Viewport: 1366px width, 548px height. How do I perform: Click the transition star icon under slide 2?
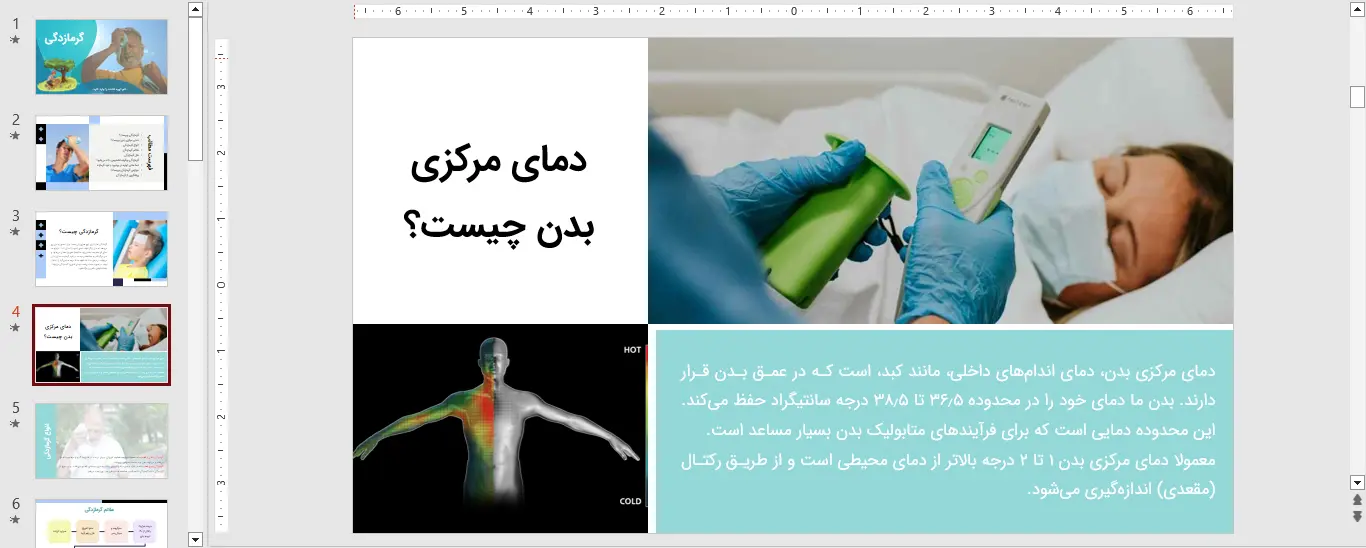tap(15, 136)
